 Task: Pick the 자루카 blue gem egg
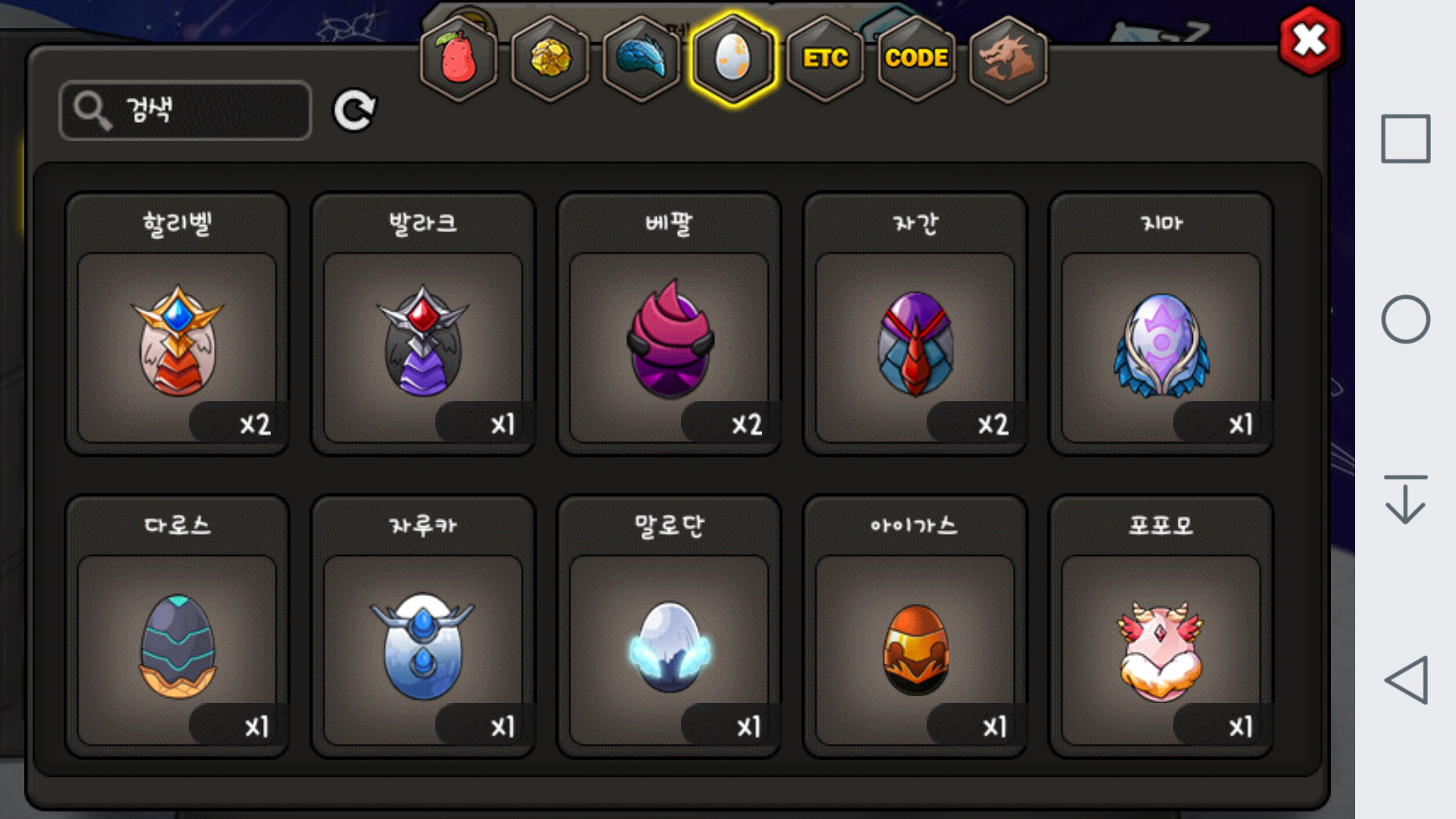click(423, 626)
